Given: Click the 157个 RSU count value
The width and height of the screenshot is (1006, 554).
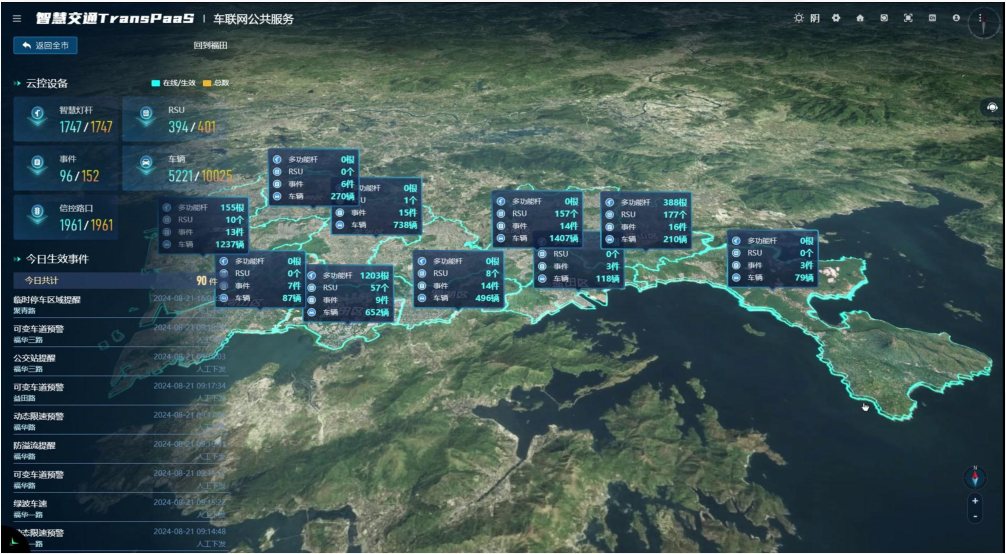Looking at the screenshot, I should click(565, 214).
